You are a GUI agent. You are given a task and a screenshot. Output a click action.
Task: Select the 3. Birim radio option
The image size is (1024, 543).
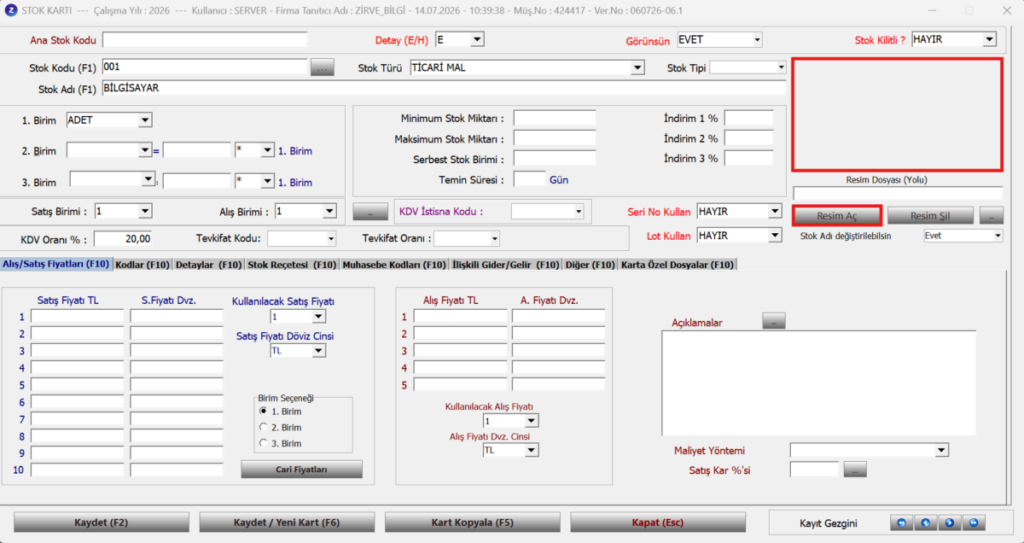[263, 443]
